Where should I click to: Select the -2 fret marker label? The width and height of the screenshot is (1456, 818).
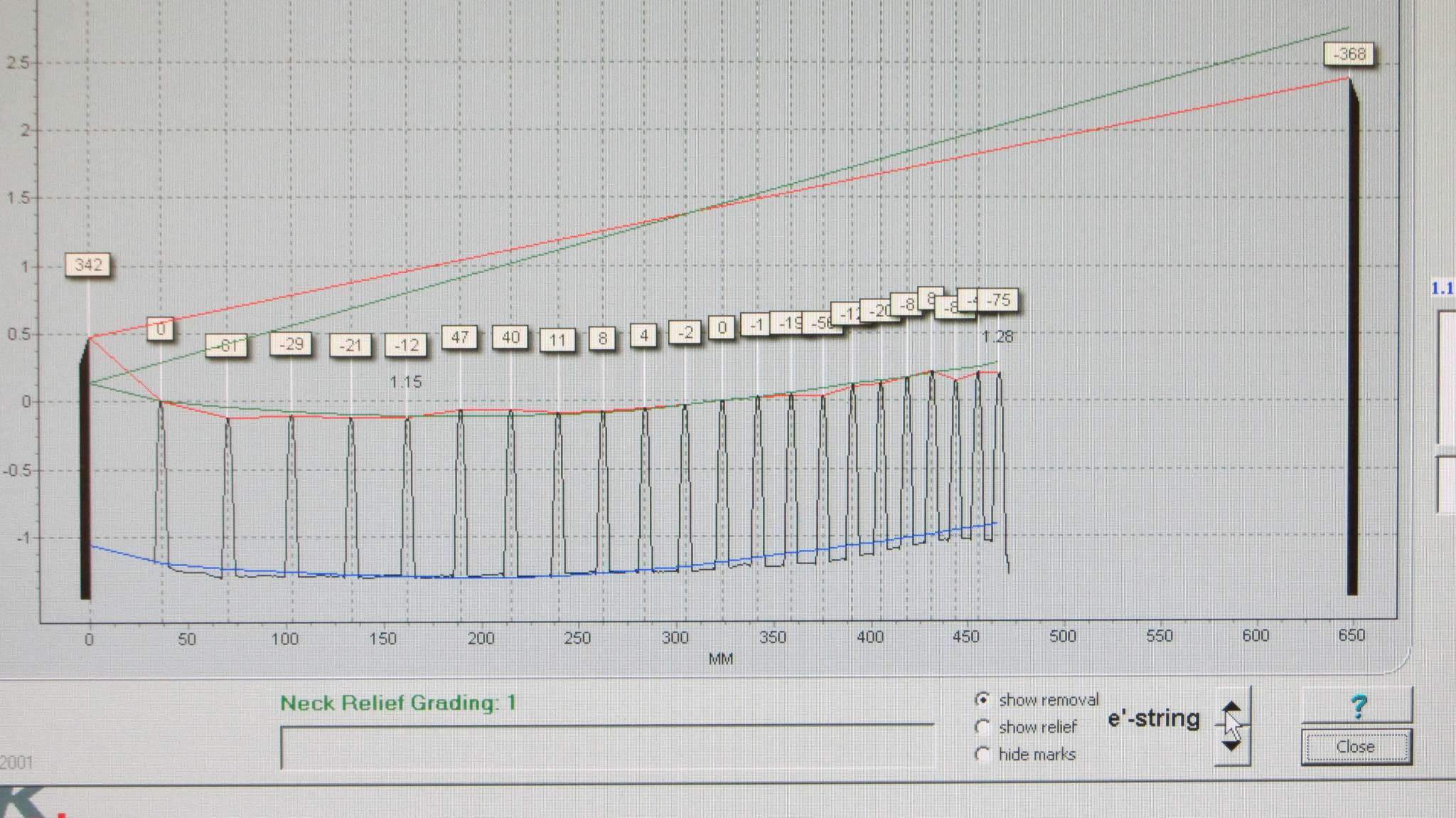[685, 332]
